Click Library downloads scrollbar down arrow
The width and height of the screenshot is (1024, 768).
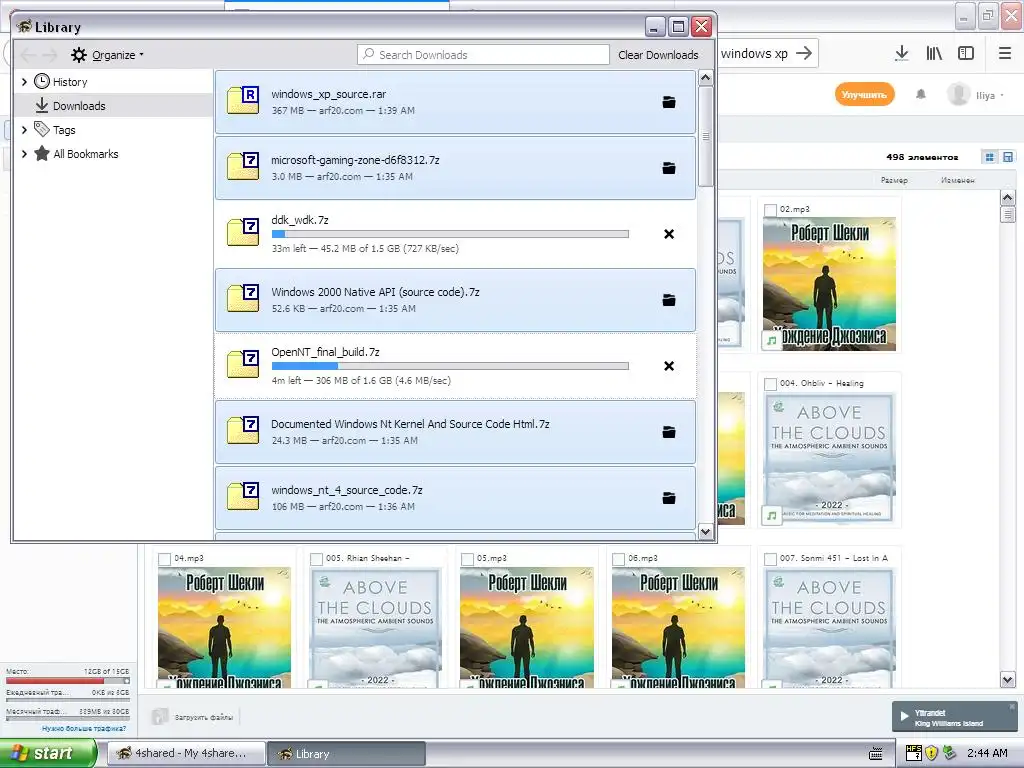705,532
